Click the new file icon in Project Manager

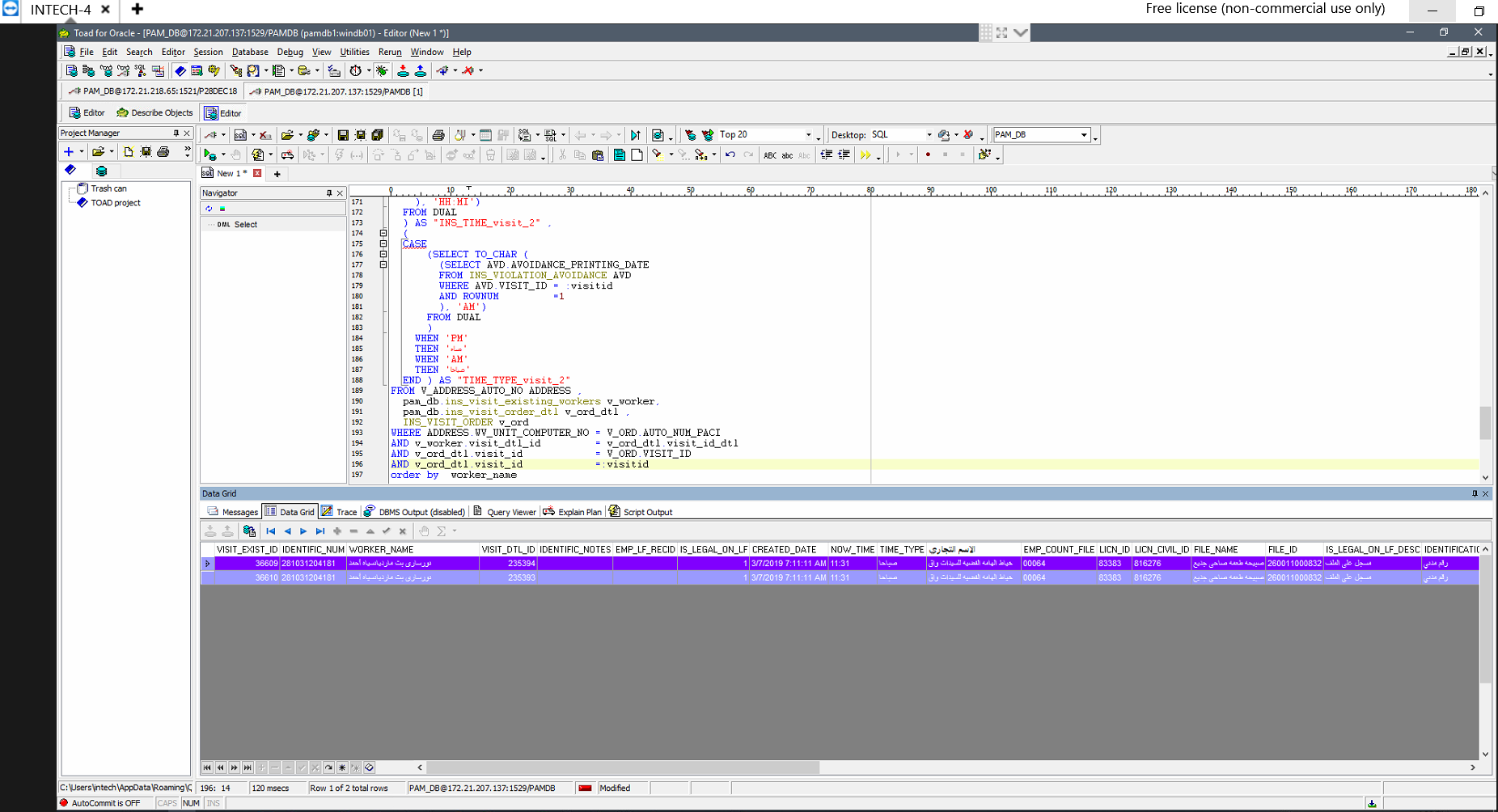[128, 151]
